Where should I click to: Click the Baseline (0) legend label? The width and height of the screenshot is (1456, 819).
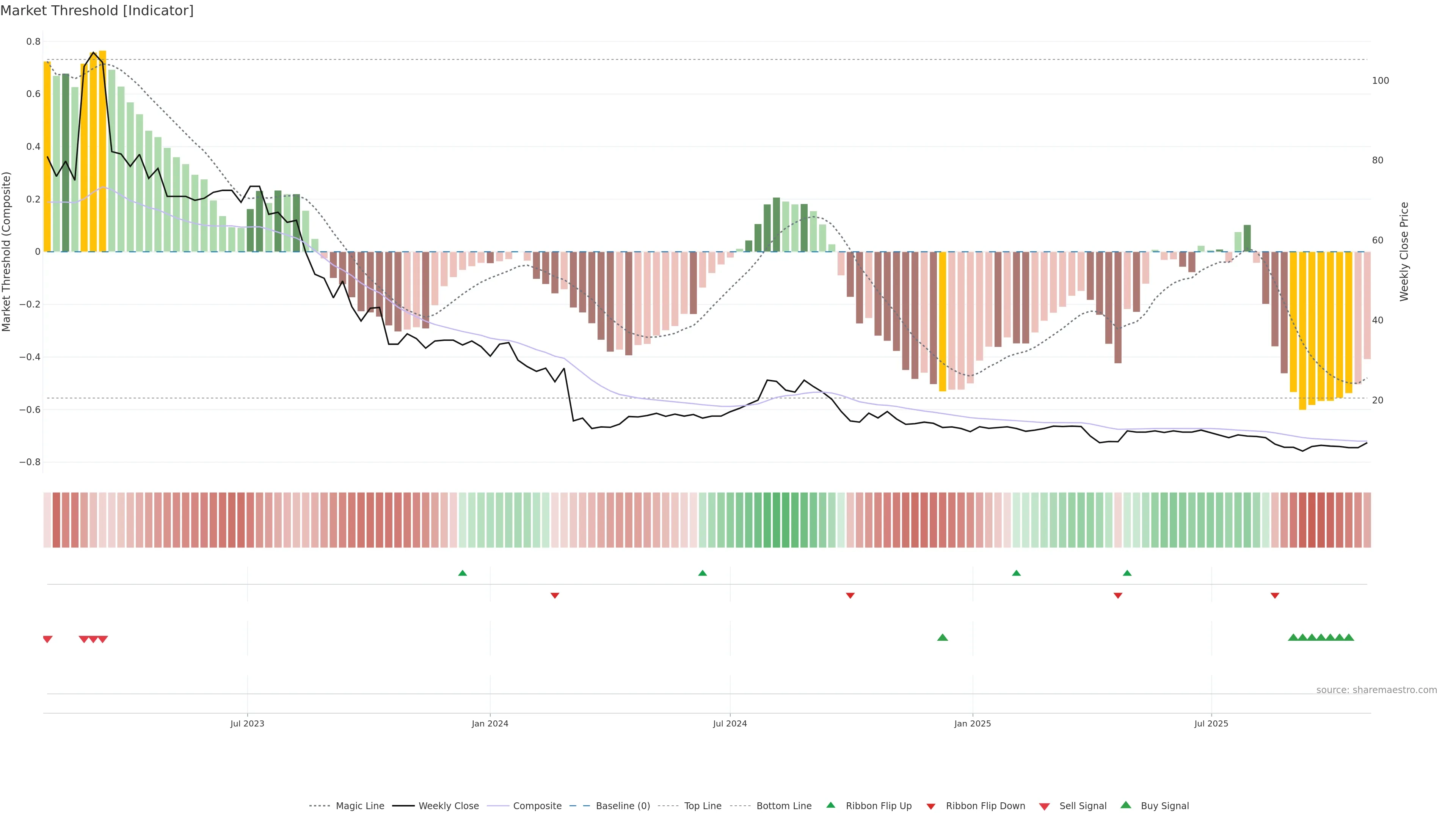pos(622,806)
